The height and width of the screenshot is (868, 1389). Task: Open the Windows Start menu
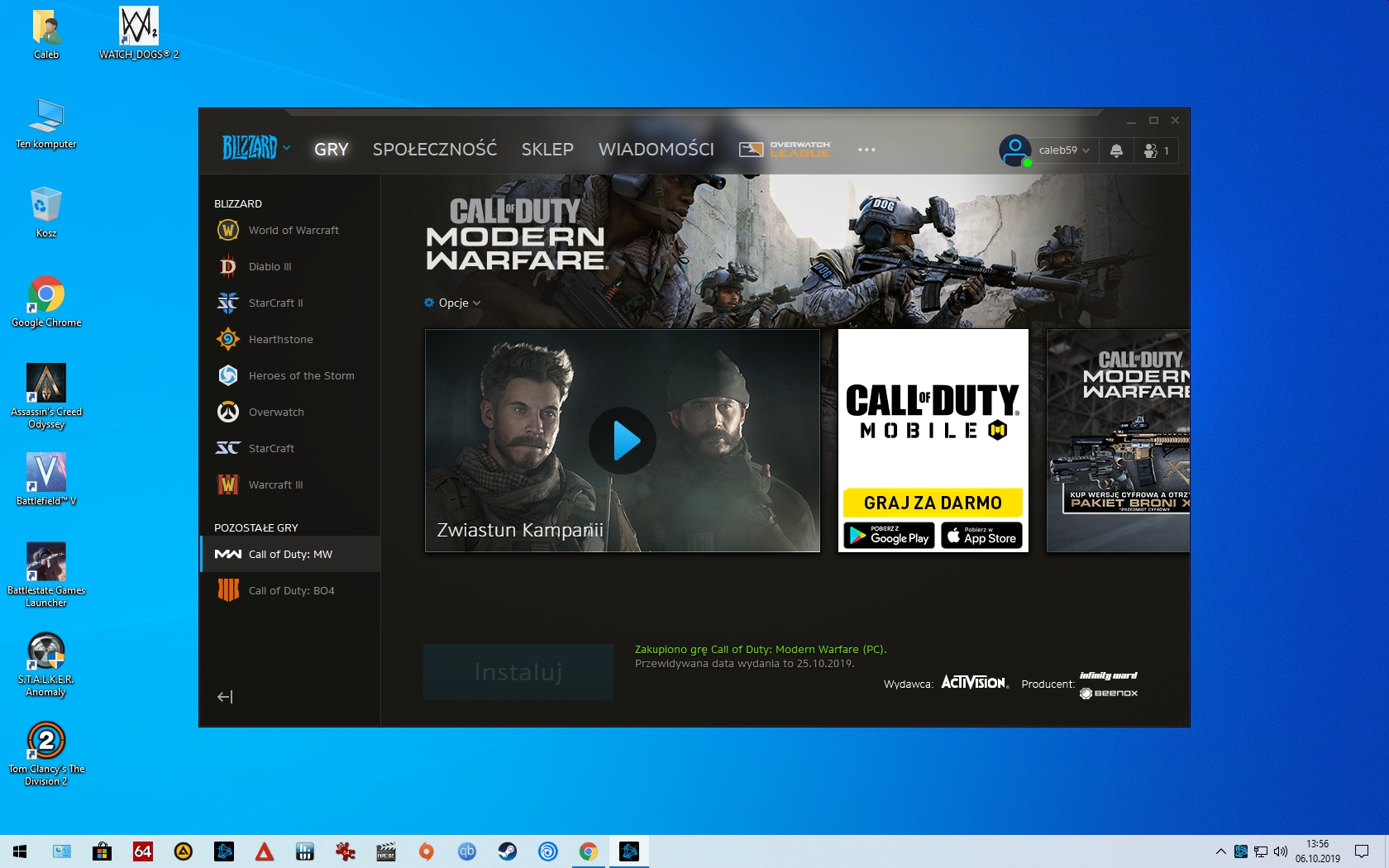(20, 851)
